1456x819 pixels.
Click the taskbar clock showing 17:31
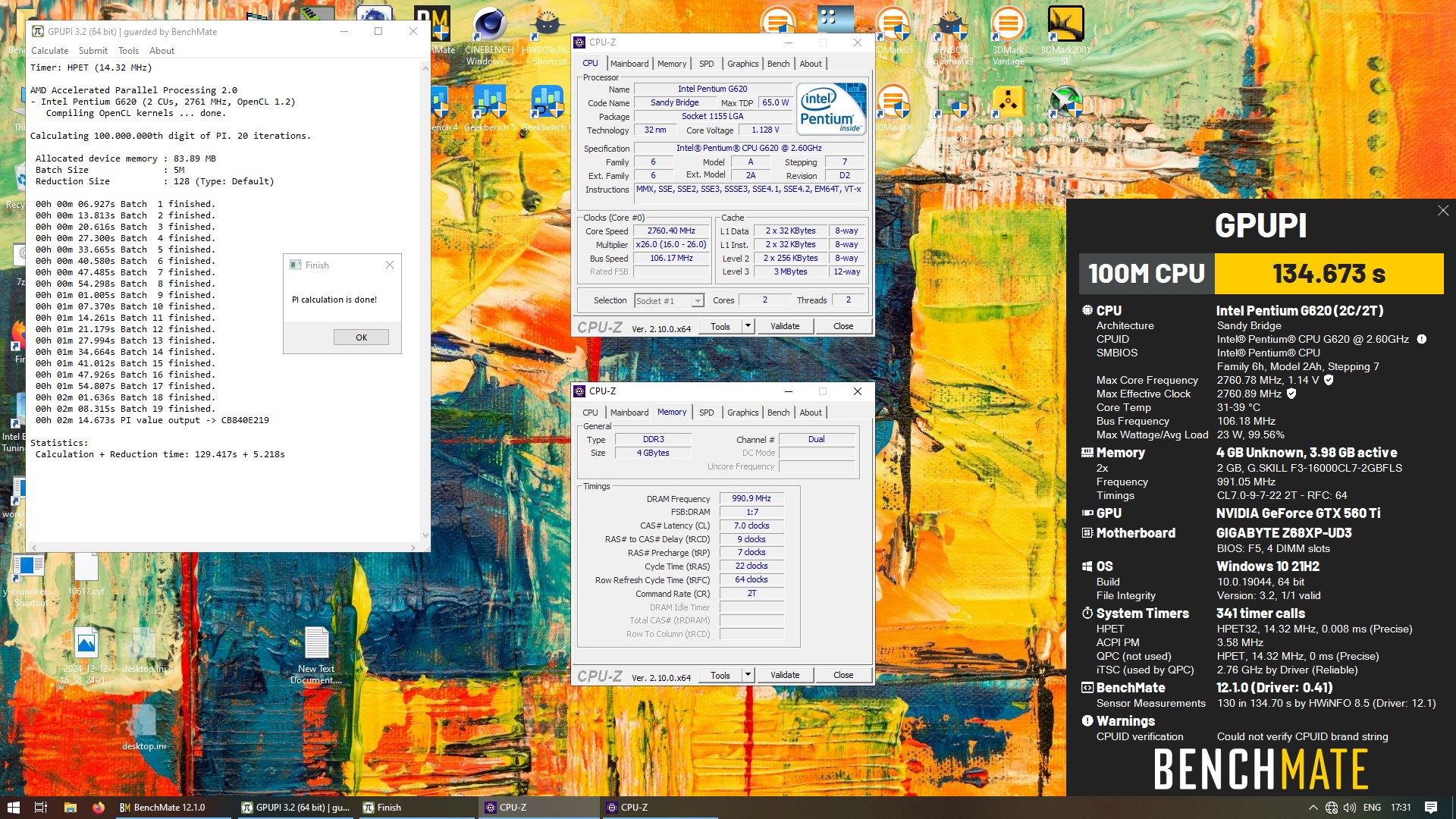coord(1401,808)
